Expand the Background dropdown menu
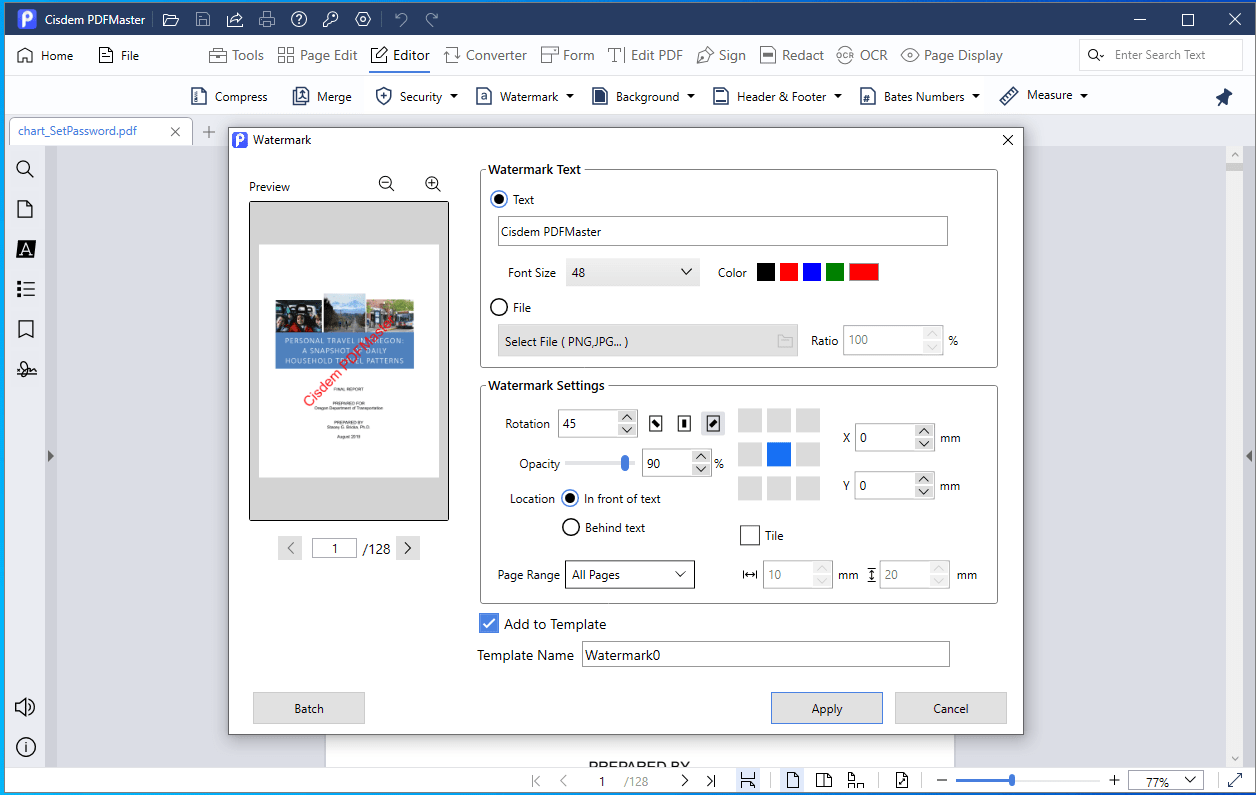 coord(690,97)
